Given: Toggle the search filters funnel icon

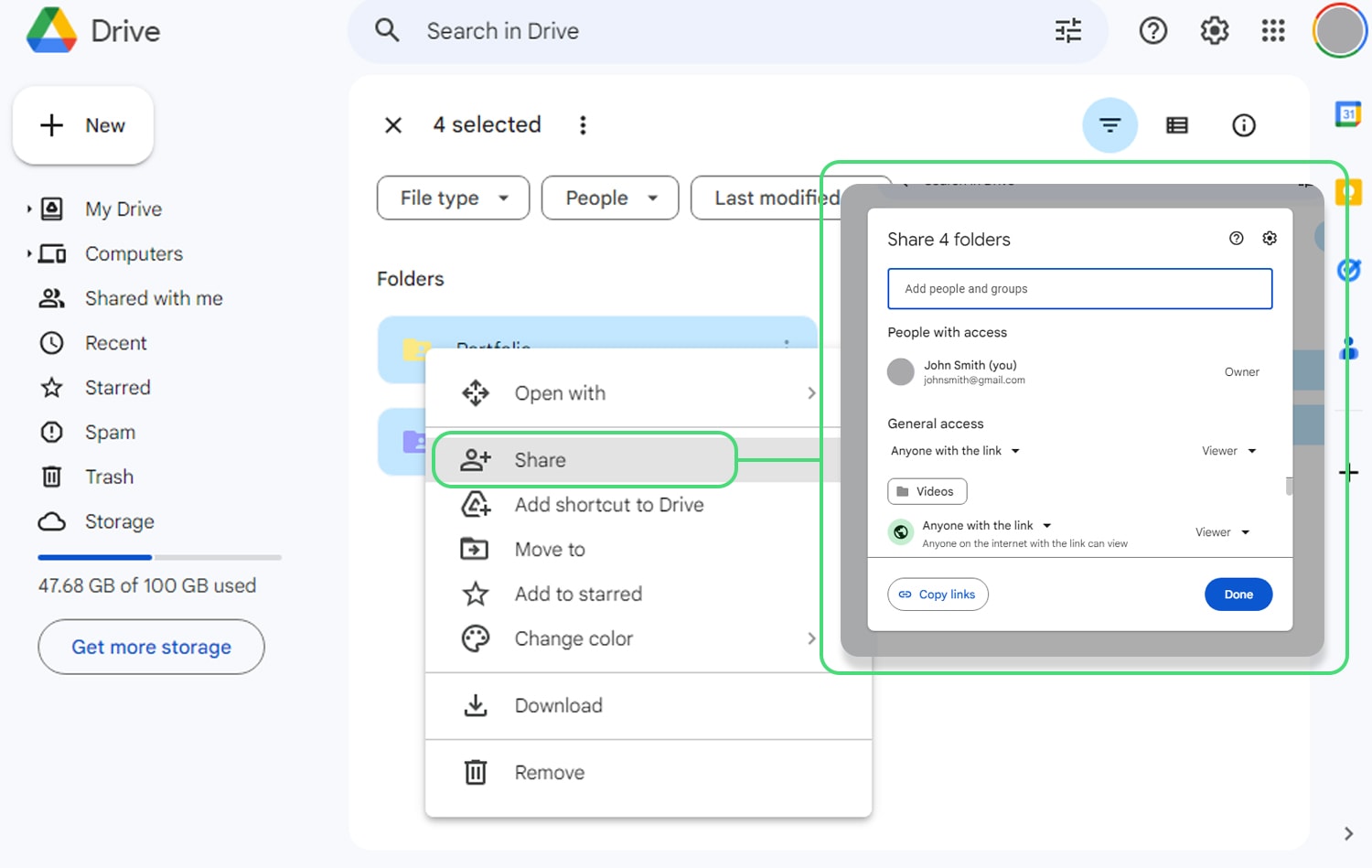Looking at the screenshot, I should click(x=1109, y=125).
